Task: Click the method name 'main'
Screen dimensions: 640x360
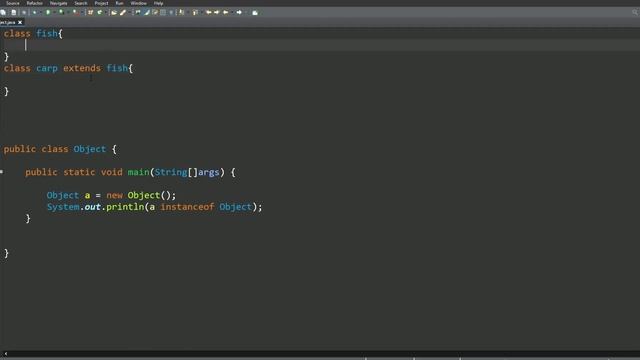Action: pos(138,172)
